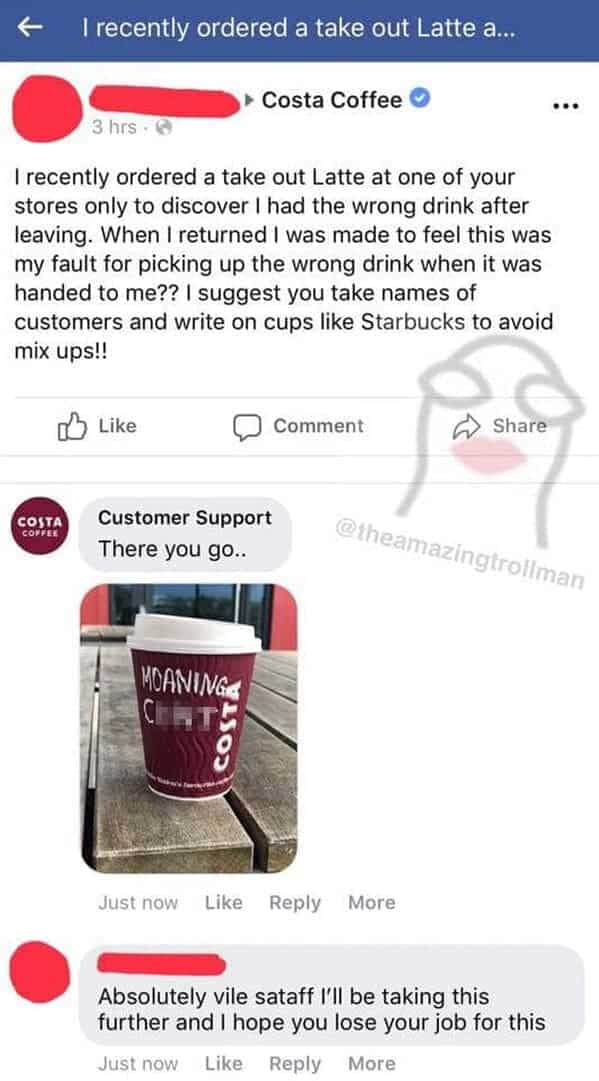Open the three-dot post options menu
Screen dimensions: 599x1081
pyautogui.click(x=566, y=106)
